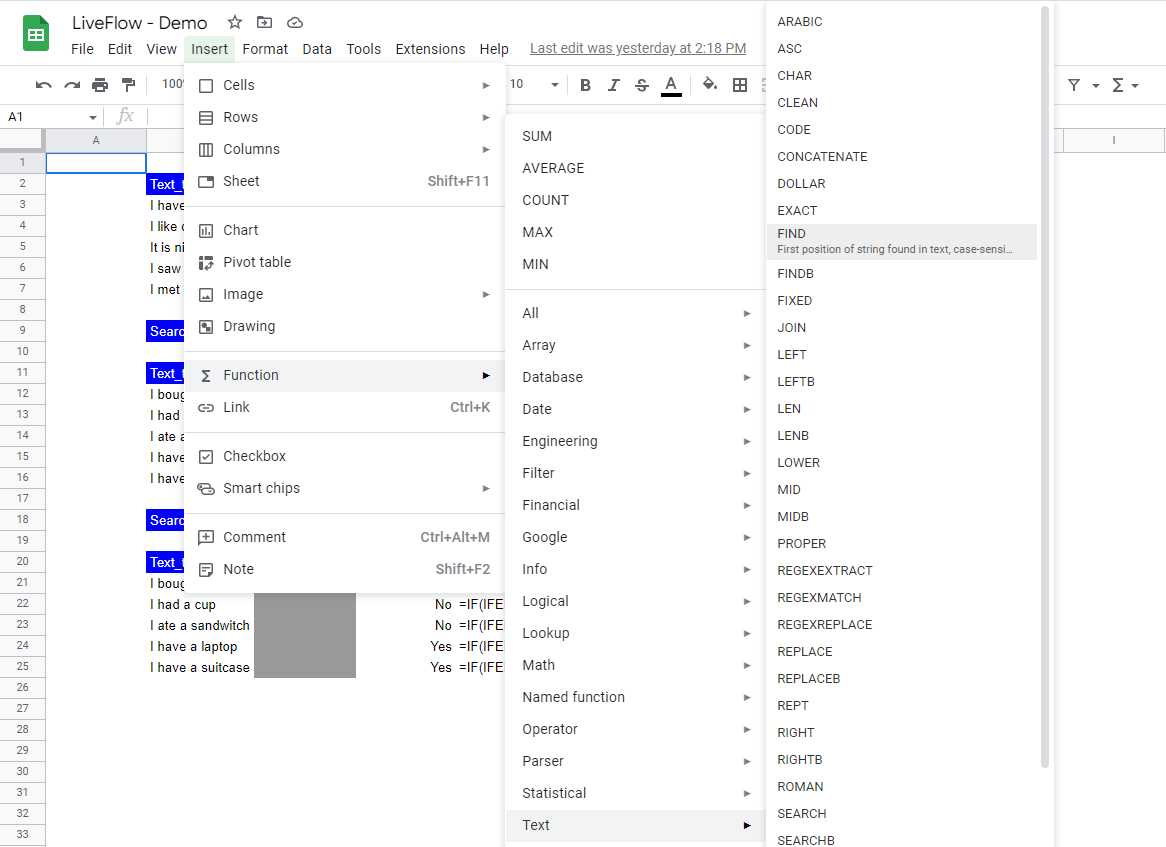Open the filter views dropdown arrow
The image size is (1166, 847).
tap(1095, 86)
